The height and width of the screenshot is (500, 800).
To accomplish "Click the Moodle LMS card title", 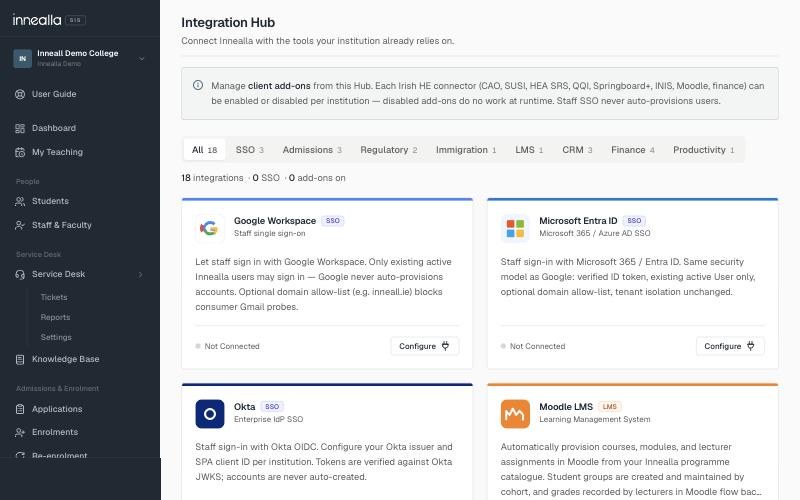I will pyautogui.click(x=566, y=407).
